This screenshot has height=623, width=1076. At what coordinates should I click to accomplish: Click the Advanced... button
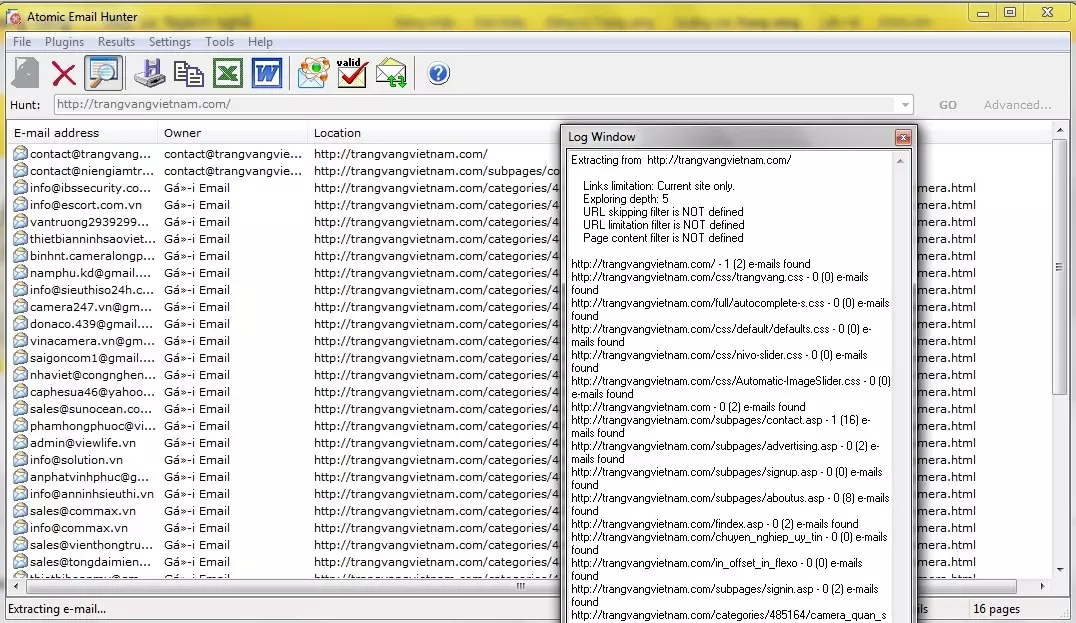tap(1017, 105)
